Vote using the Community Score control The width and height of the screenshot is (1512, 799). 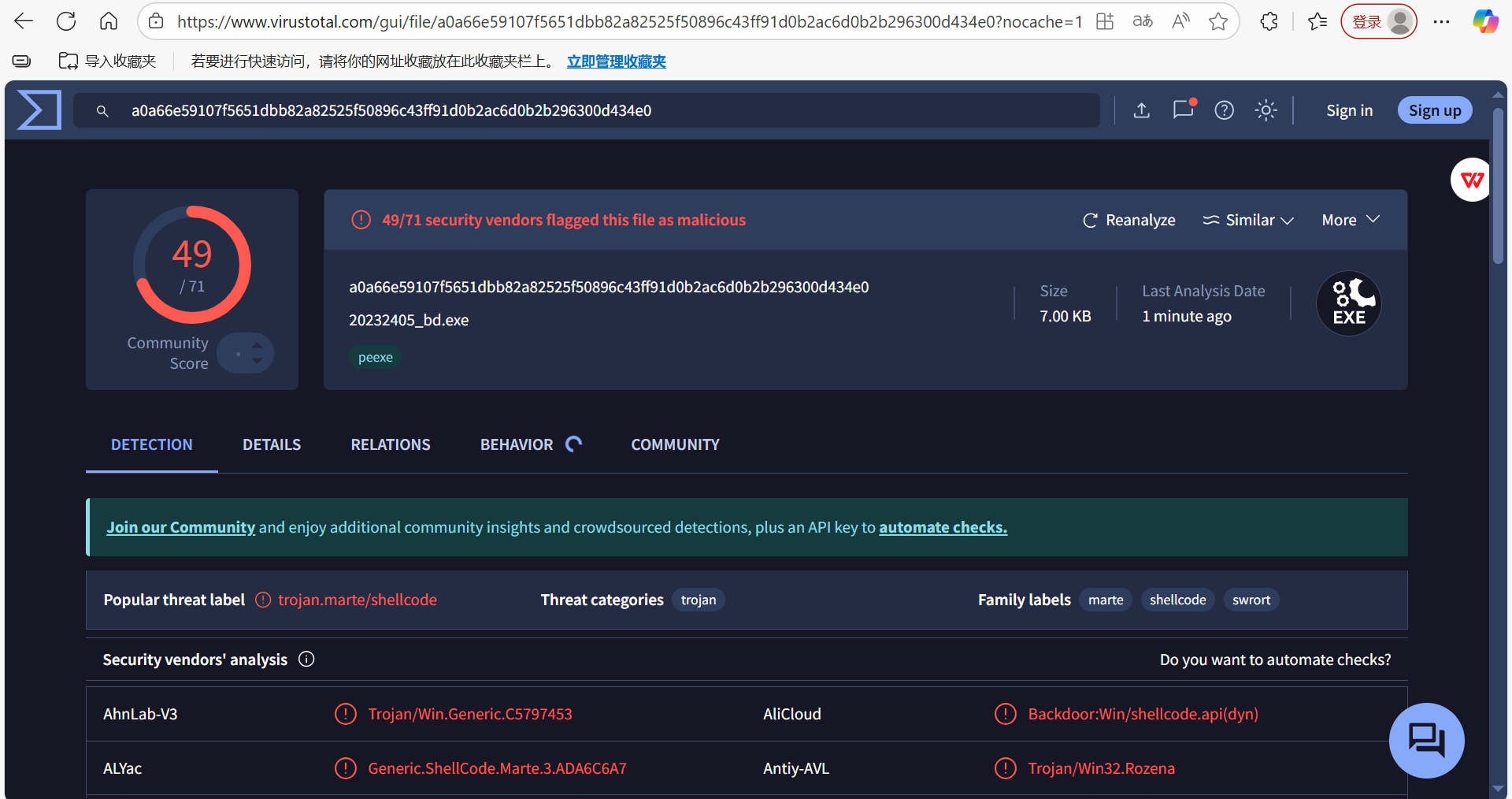[x=246, y=353]
